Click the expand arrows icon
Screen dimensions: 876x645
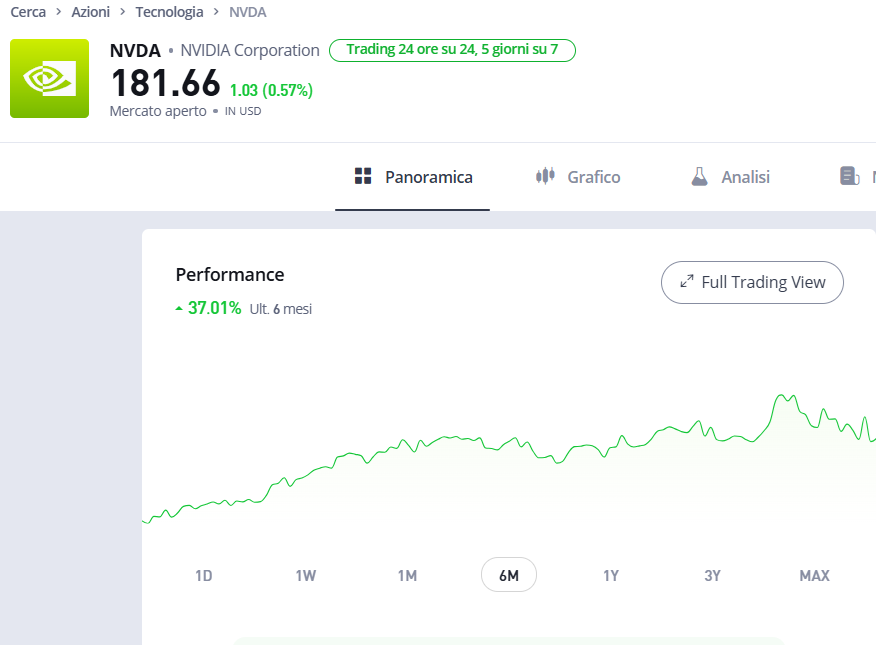687,281
